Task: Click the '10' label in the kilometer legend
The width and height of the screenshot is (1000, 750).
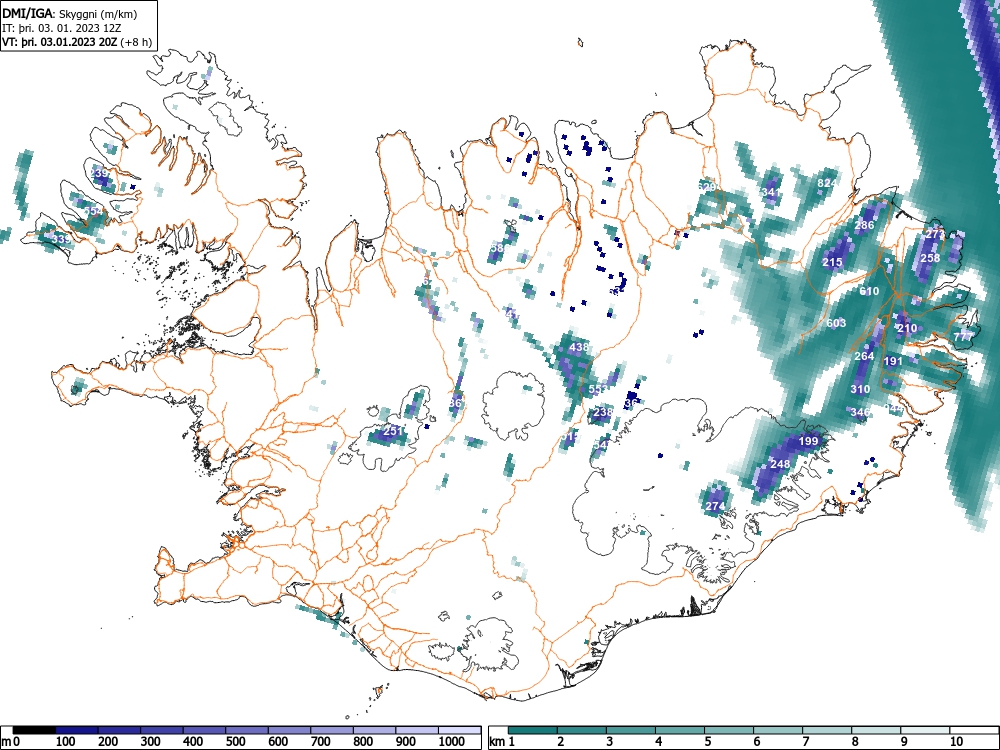Action: click(x=956, y=742)
